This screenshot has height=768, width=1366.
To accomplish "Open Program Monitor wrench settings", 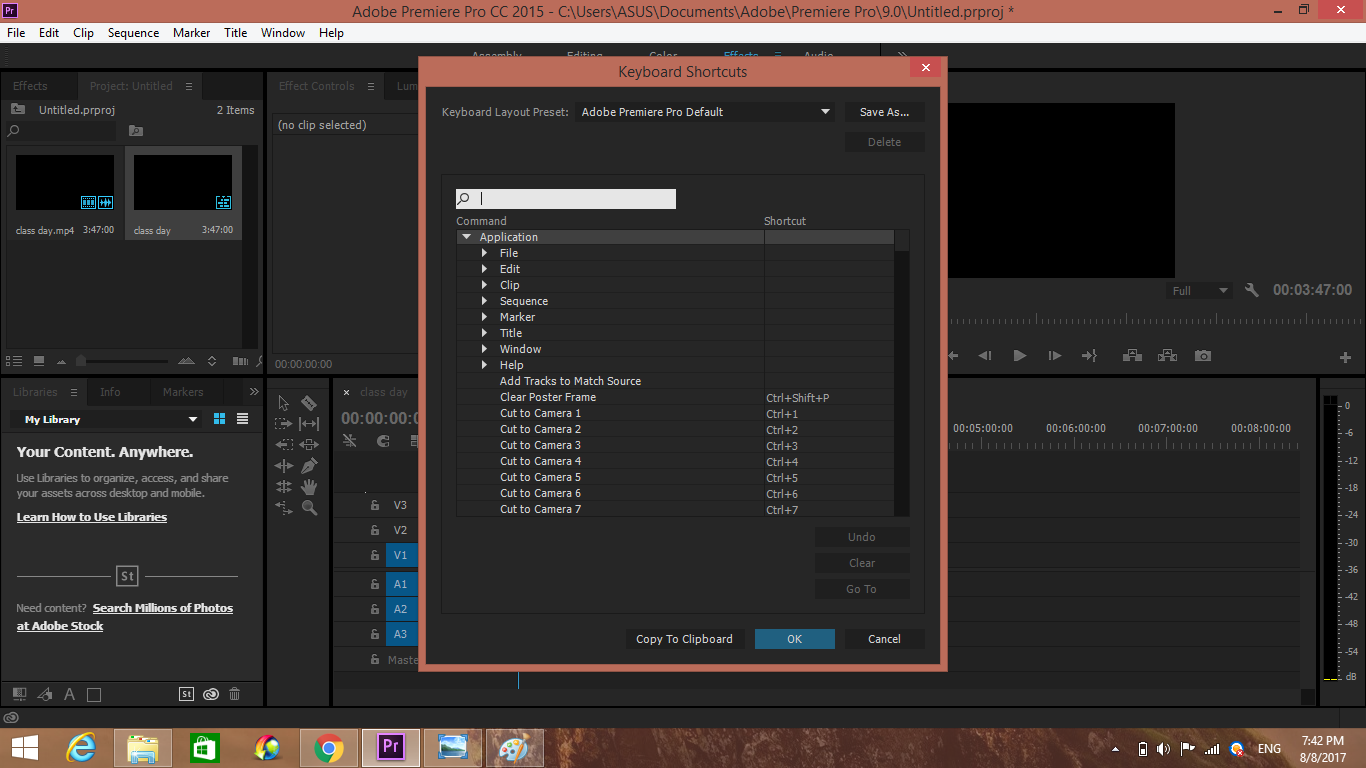I will pos(1251,291).
